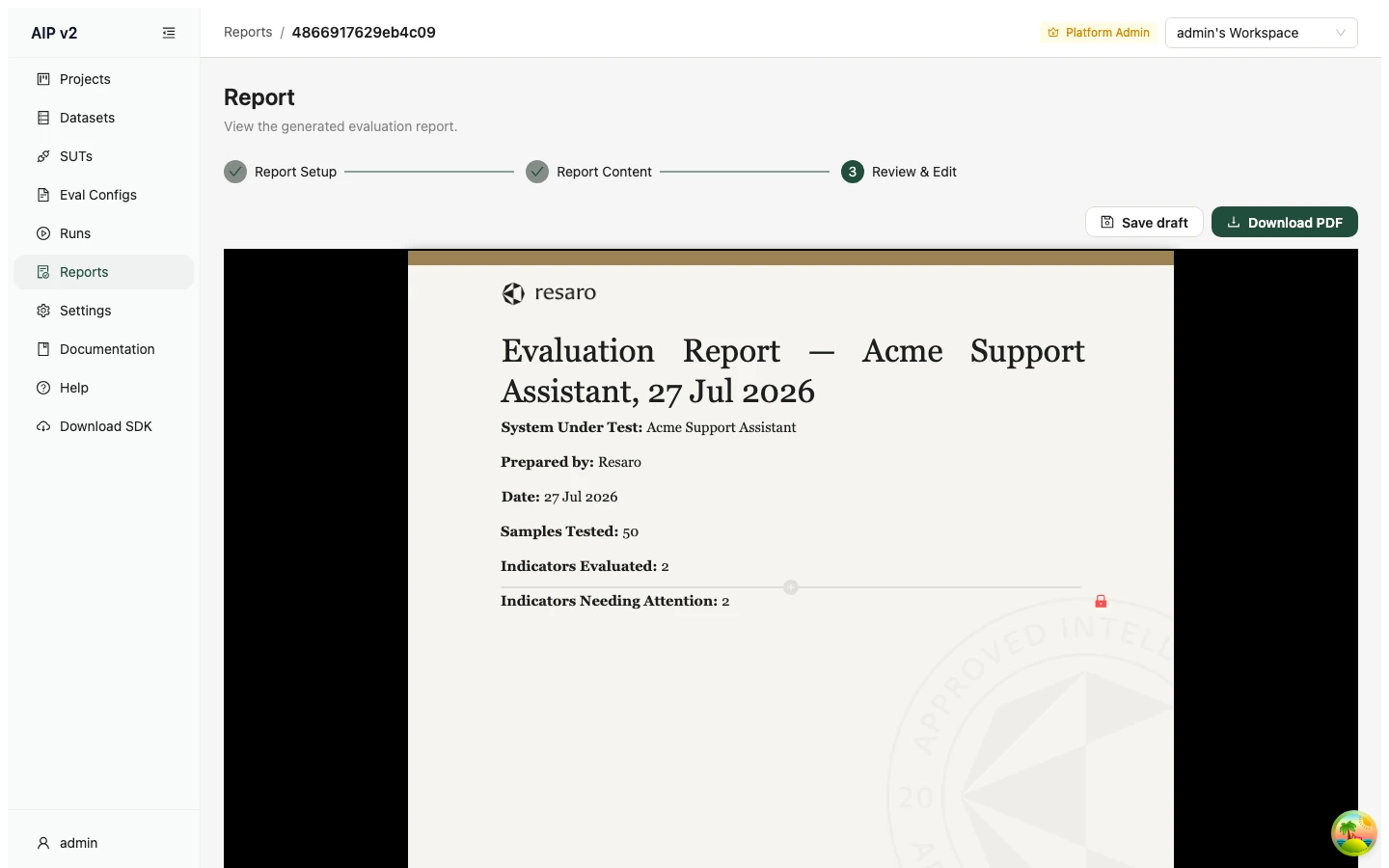The height and width of the screenshot is (868, 1389).
Task: Click step 3 number circle
Action: tap(853, 172)
